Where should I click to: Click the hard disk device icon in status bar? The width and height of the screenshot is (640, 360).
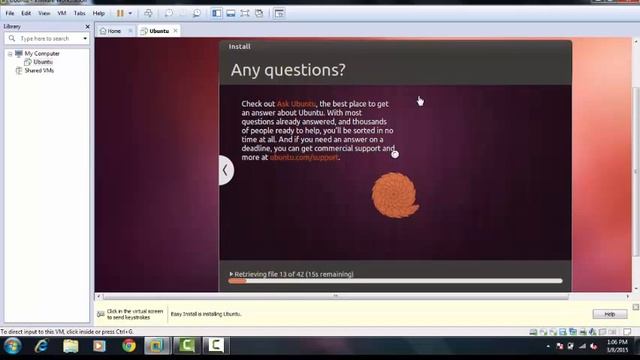point(533,332)
